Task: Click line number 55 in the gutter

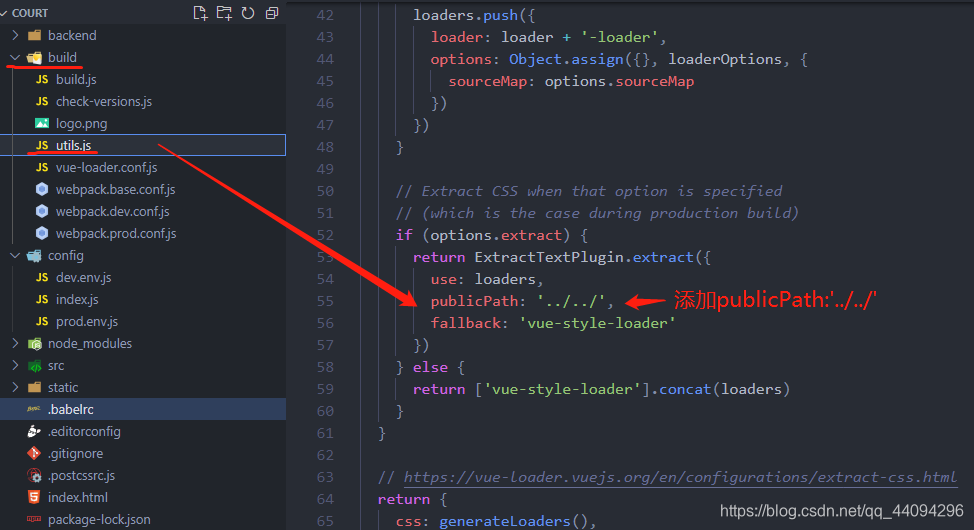Action: [x=325, y=301]
